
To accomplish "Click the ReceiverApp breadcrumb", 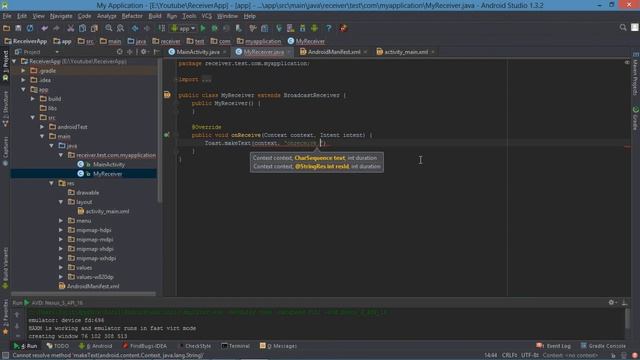I will [26, 41].
